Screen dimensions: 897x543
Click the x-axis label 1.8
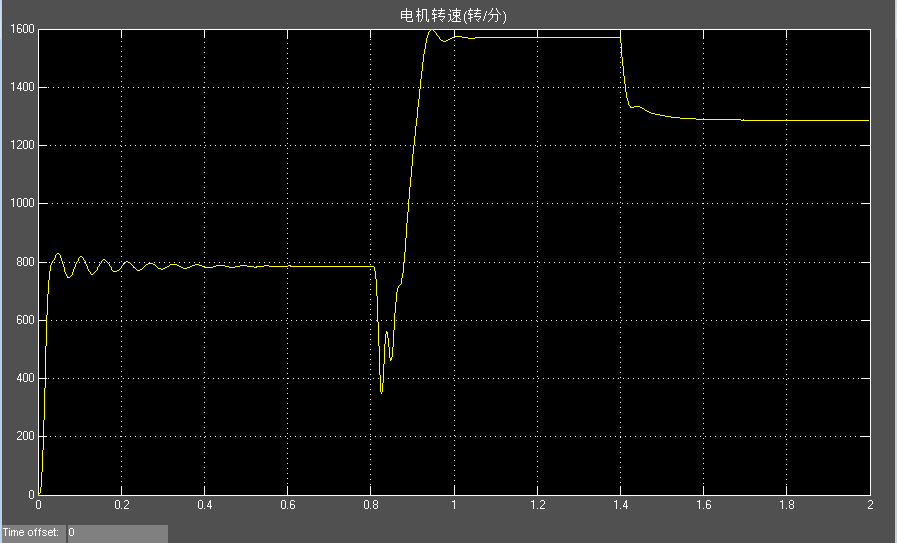coord(787,505)
